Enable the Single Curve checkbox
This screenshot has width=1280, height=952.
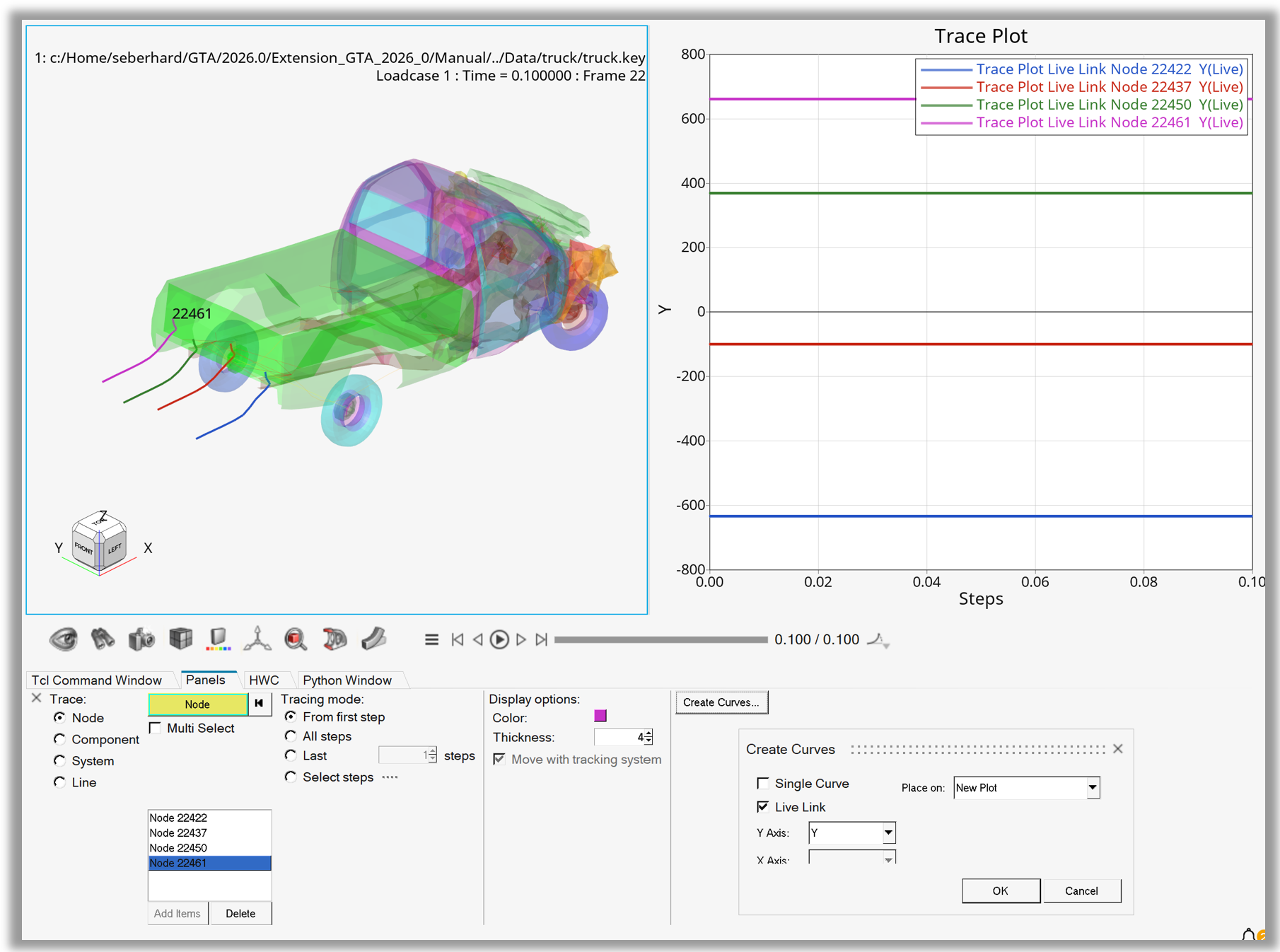click(x=763, y=783)
